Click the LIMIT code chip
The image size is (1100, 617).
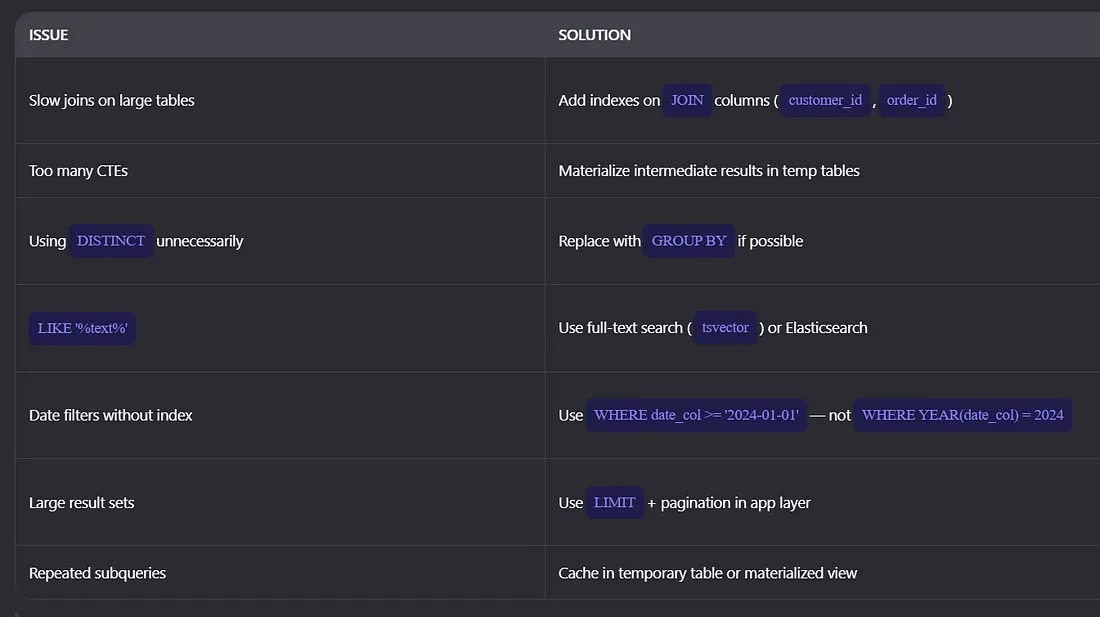click(614, 503)
